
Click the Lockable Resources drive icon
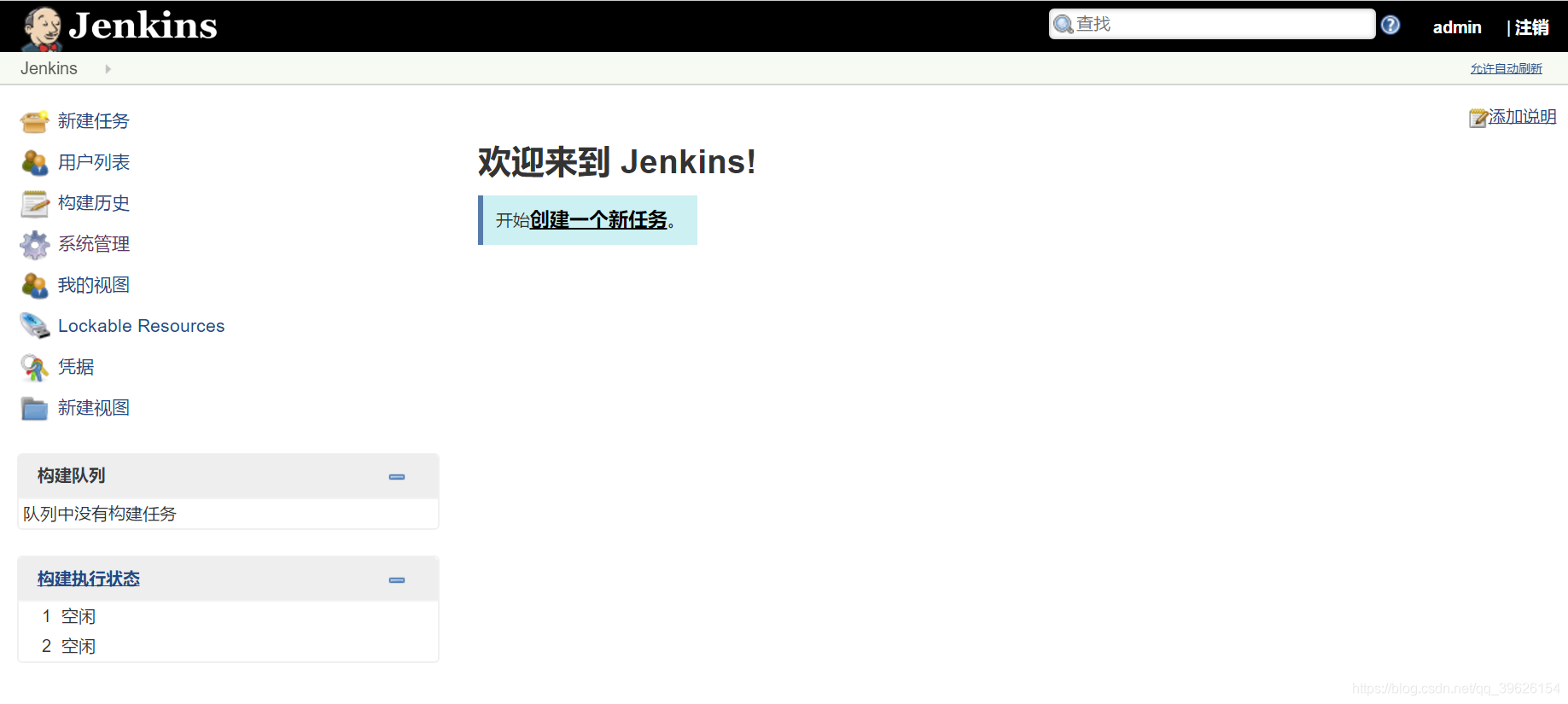click(x=35, y=326)
